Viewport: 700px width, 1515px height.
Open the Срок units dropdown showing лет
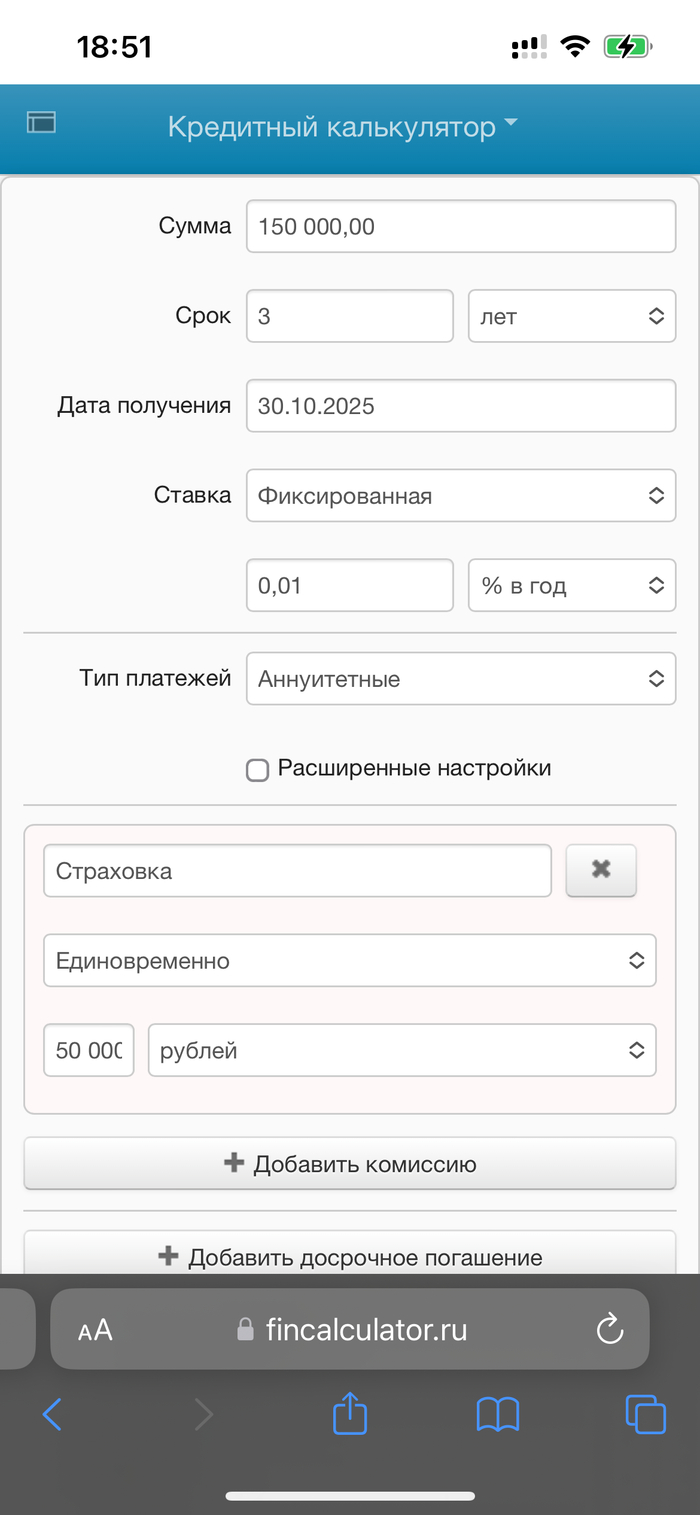pyautogui.click(x=571, y=316)
